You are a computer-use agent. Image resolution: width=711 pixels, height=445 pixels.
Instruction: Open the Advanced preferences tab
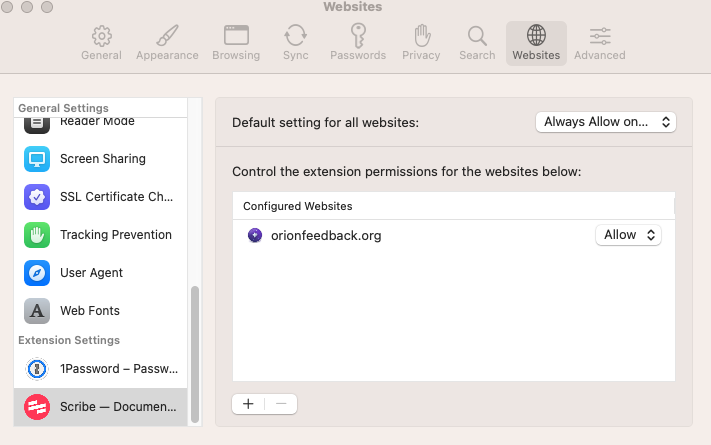click(x=600, y=43)
